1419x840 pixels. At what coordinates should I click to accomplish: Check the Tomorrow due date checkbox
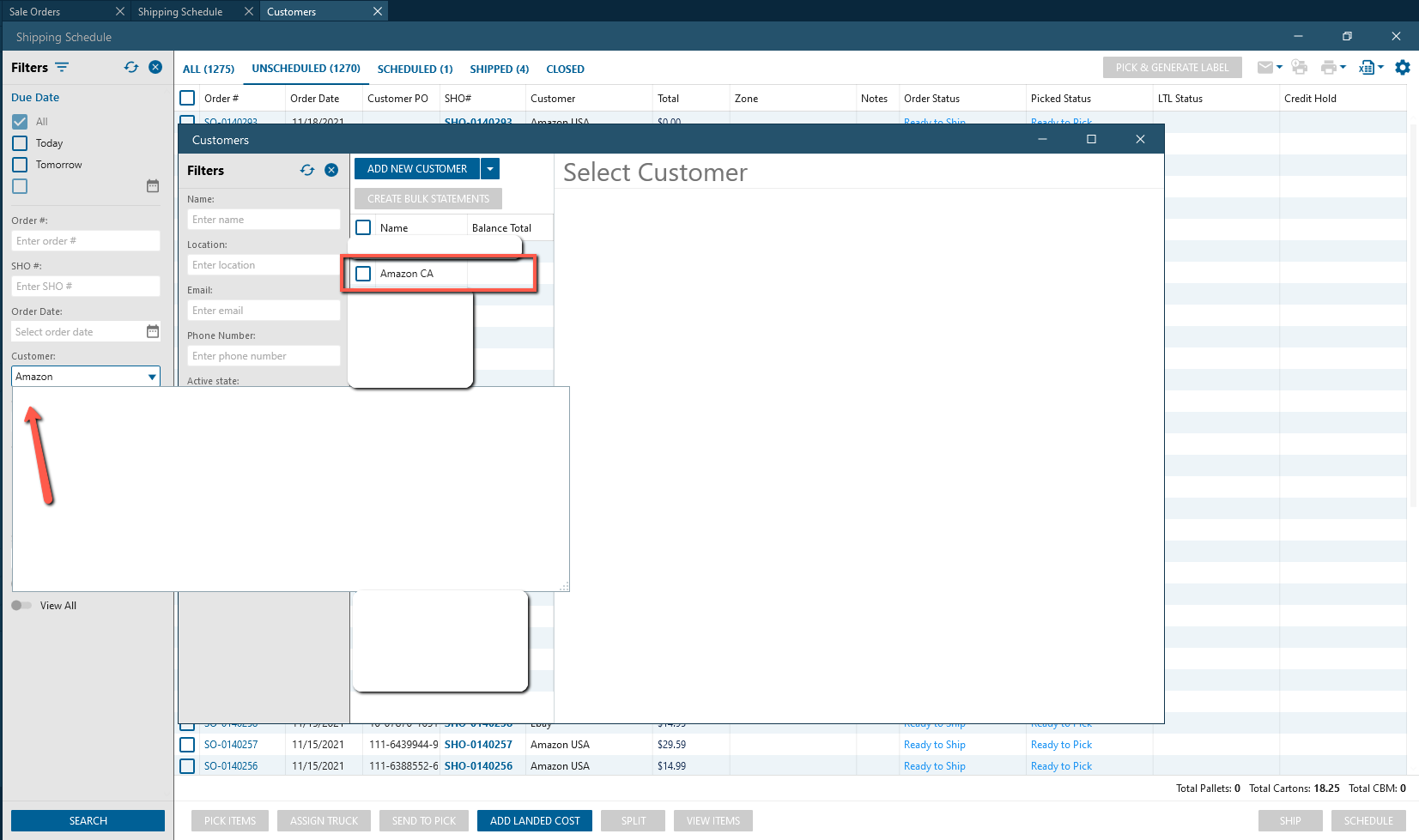click(x=20, y=165)
